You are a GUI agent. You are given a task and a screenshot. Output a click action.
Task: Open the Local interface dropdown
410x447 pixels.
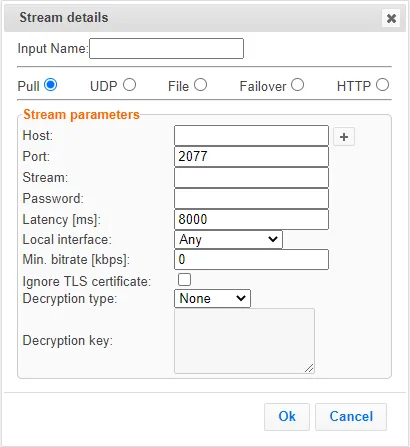click(x=228, y=239)
